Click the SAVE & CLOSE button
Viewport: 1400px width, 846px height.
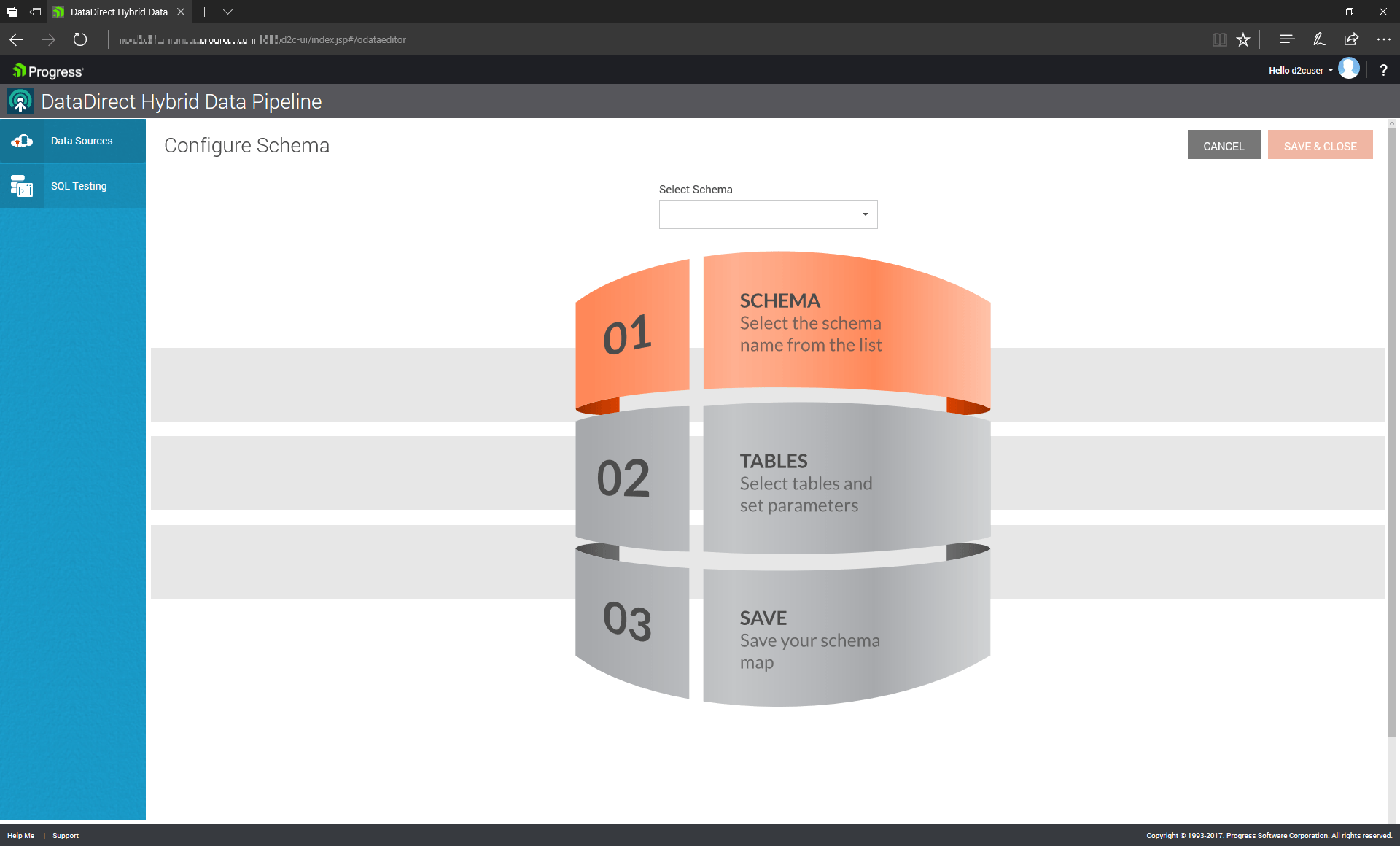[x=1320, y=146]
